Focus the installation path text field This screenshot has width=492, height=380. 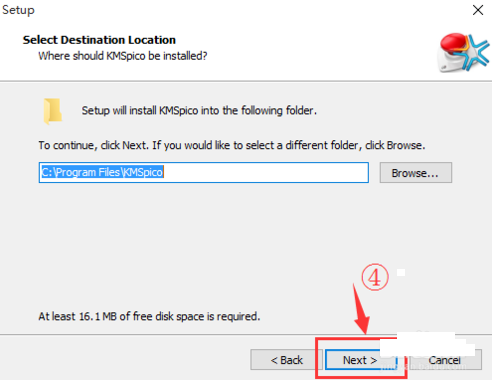[204, 173]
